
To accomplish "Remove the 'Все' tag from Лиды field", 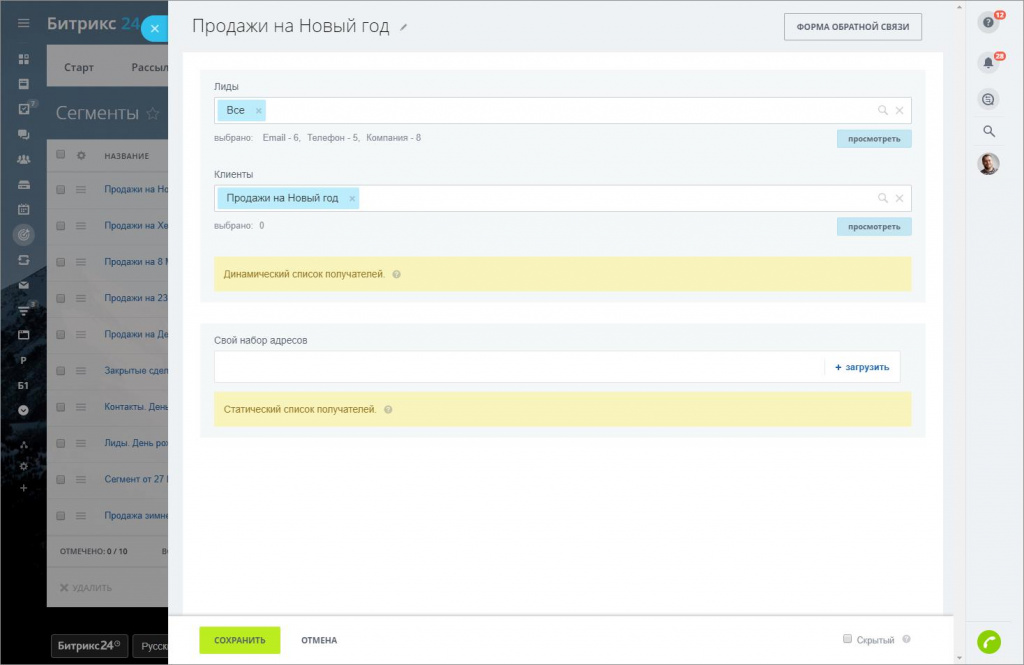I will [259, 111].
